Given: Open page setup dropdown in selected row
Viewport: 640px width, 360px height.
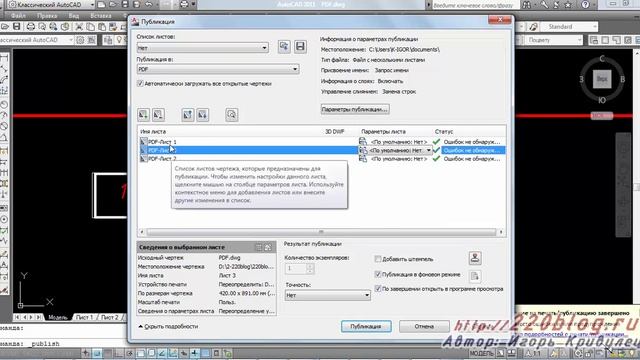Looking at the screenshot, I should click(x=428, y=150).
